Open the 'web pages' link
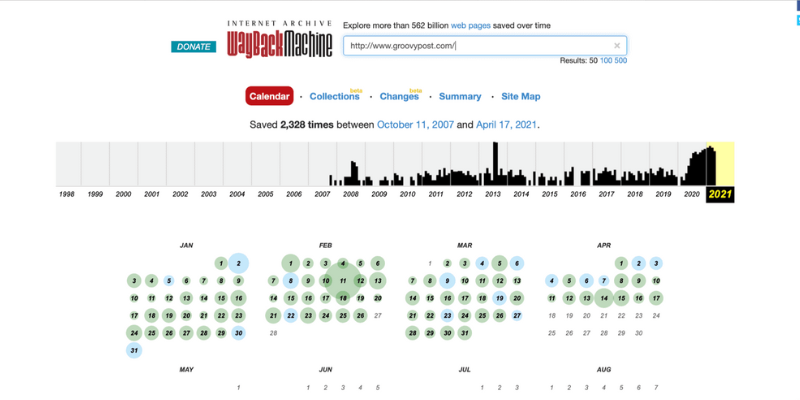The width and height of the screenshot is (800, 400). [470, 26]
